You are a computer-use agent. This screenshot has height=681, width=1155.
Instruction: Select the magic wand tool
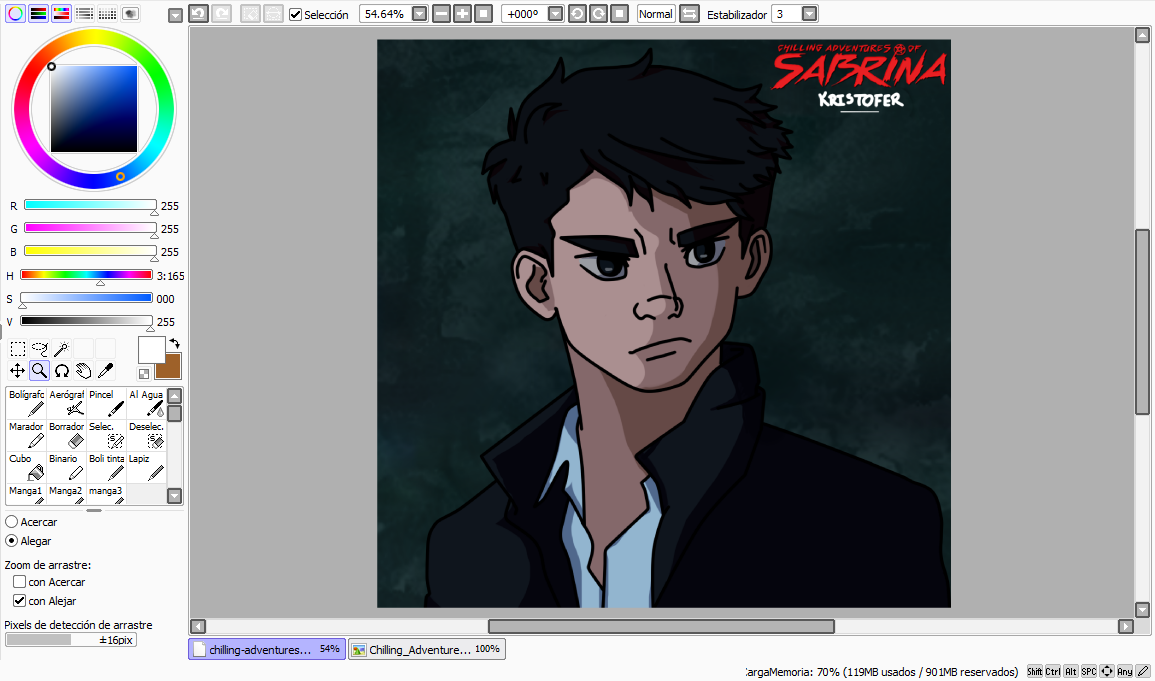coord(62,348)
